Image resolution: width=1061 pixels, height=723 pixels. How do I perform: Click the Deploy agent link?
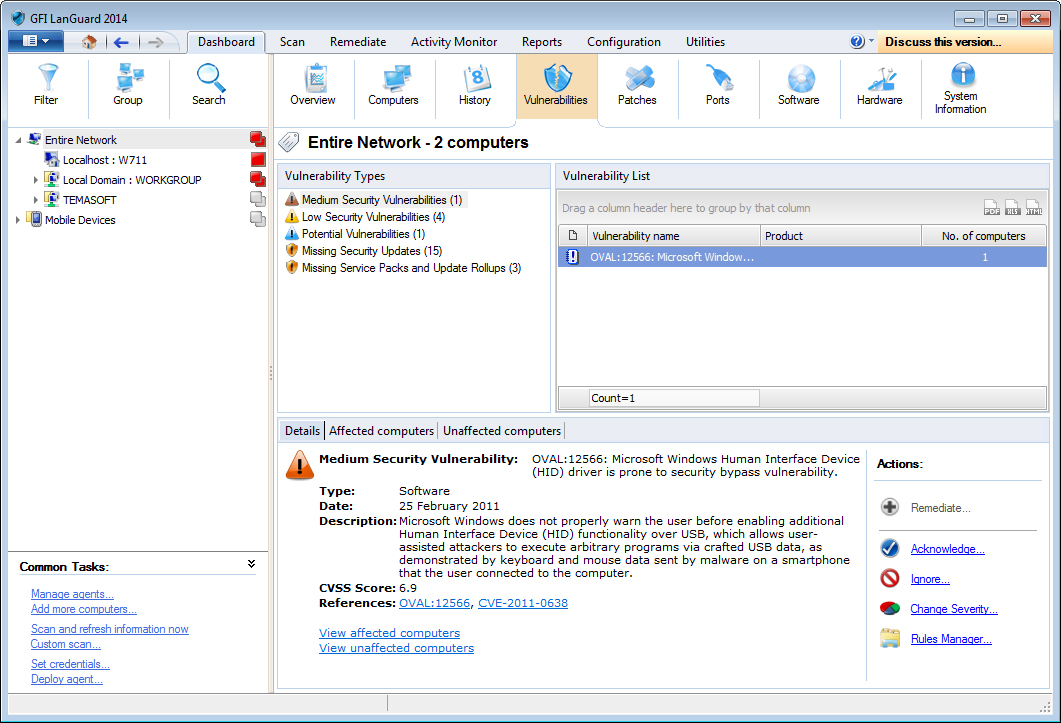(x=67, y=679)
